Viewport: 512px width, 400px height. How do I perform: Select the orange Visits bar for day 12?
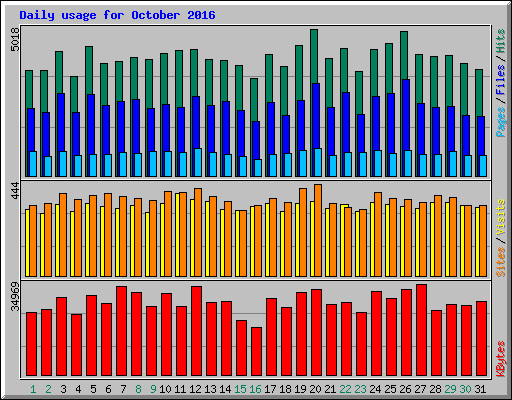coord(198,232)
